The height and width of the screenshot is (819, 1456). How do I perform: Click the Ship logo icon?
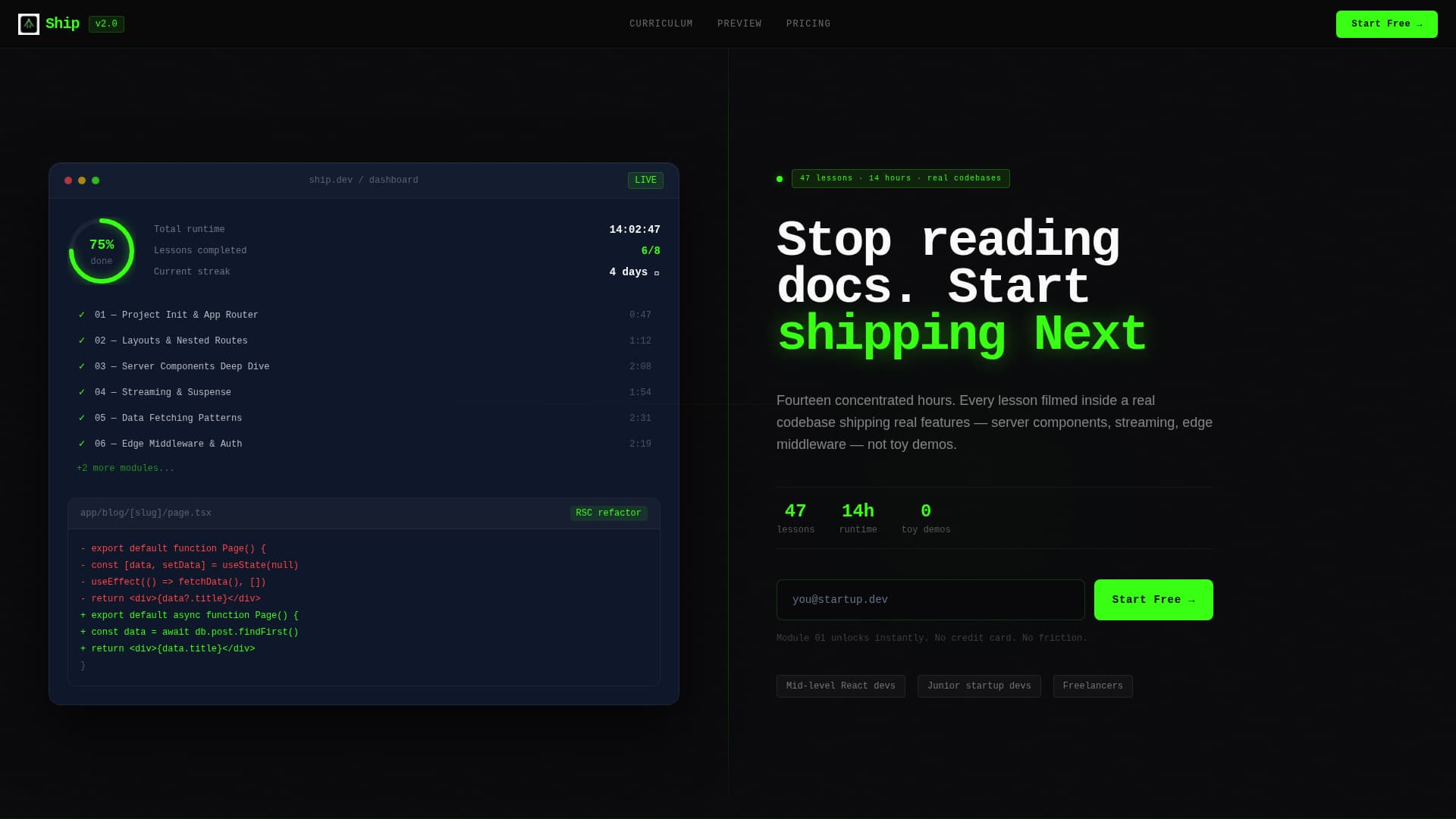[x=29, y=24]
